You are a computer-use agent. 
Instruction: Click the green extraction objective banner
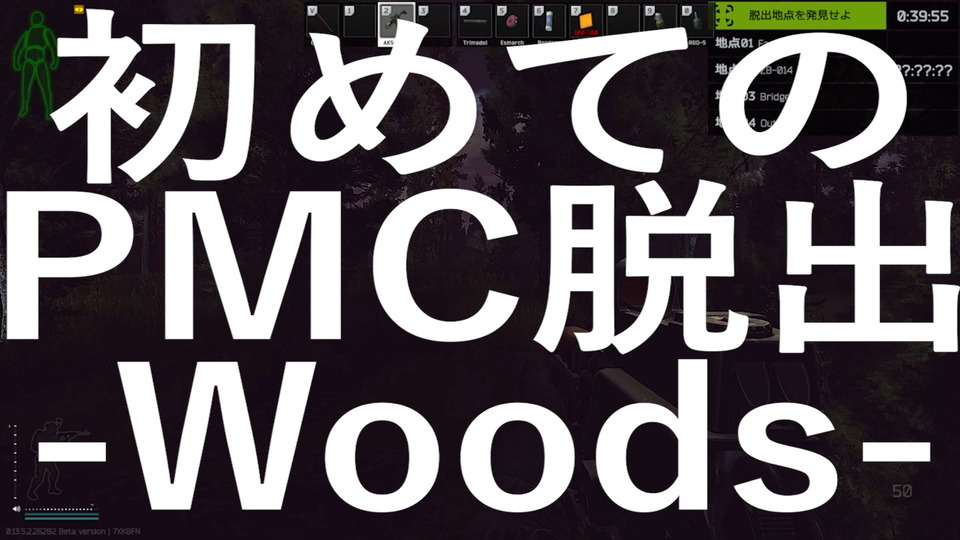pyautogui.click(x=800, y=15)
